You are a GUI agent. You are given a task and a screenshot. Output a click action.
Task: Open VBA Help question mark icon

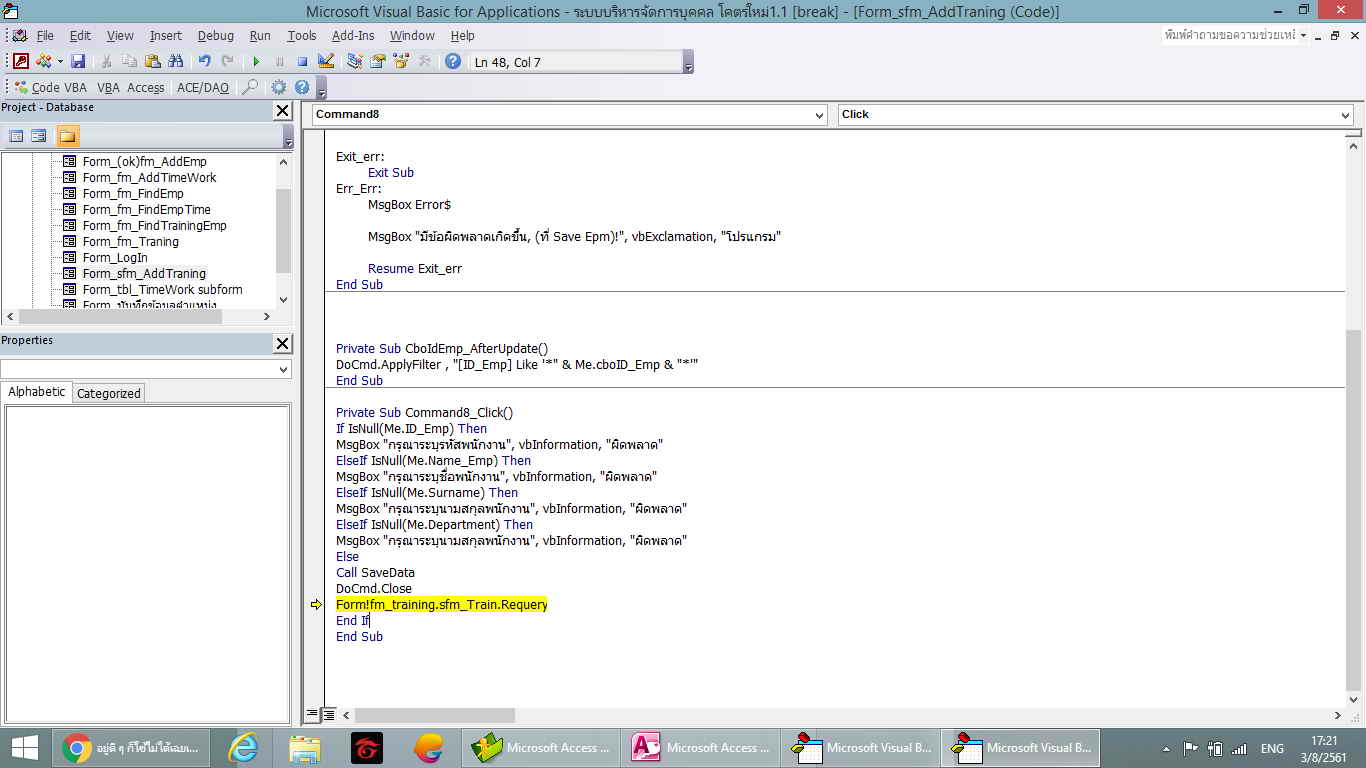pyautogui.click(x=453, y=62)
